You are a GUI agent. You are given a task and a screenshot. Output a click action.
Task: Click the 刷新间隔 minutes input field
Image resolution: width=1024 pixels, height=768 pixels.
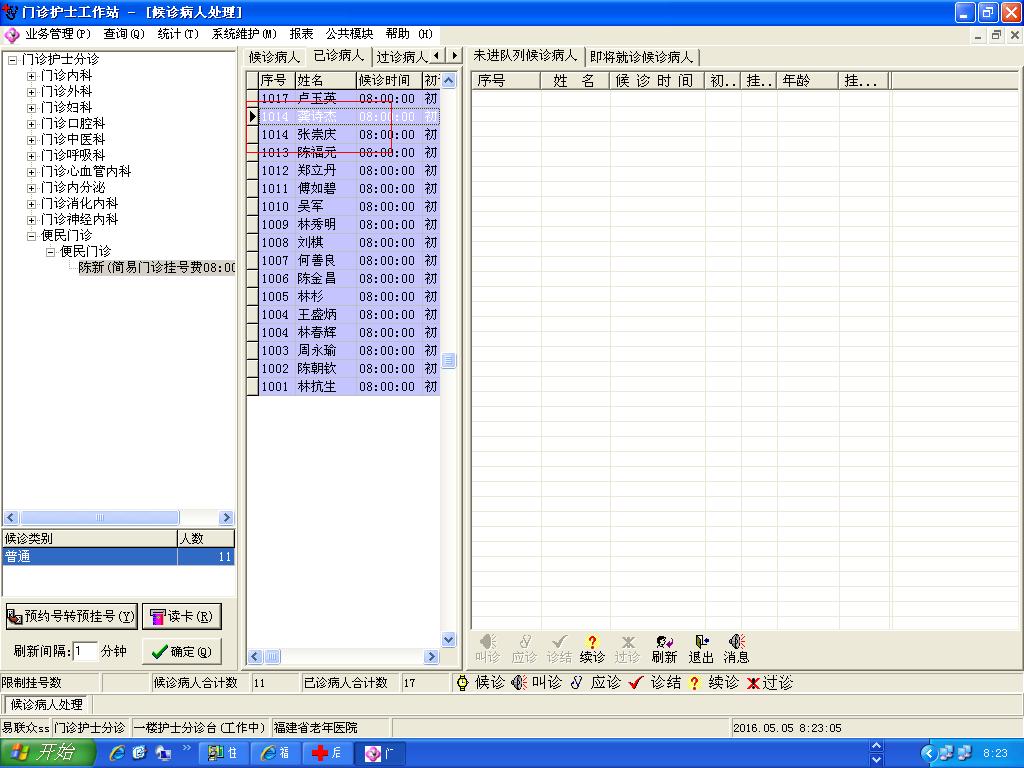coord(84,651)
